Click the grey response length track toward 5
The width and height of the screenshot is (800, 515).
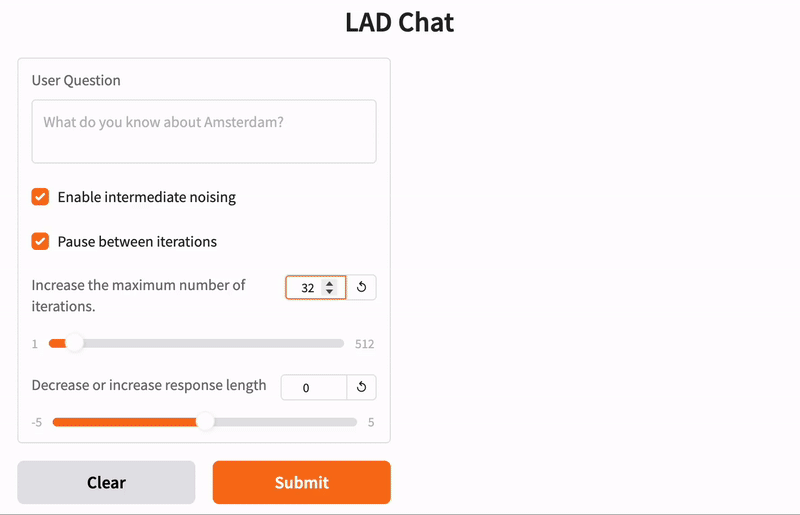click(x=285, y=422)
